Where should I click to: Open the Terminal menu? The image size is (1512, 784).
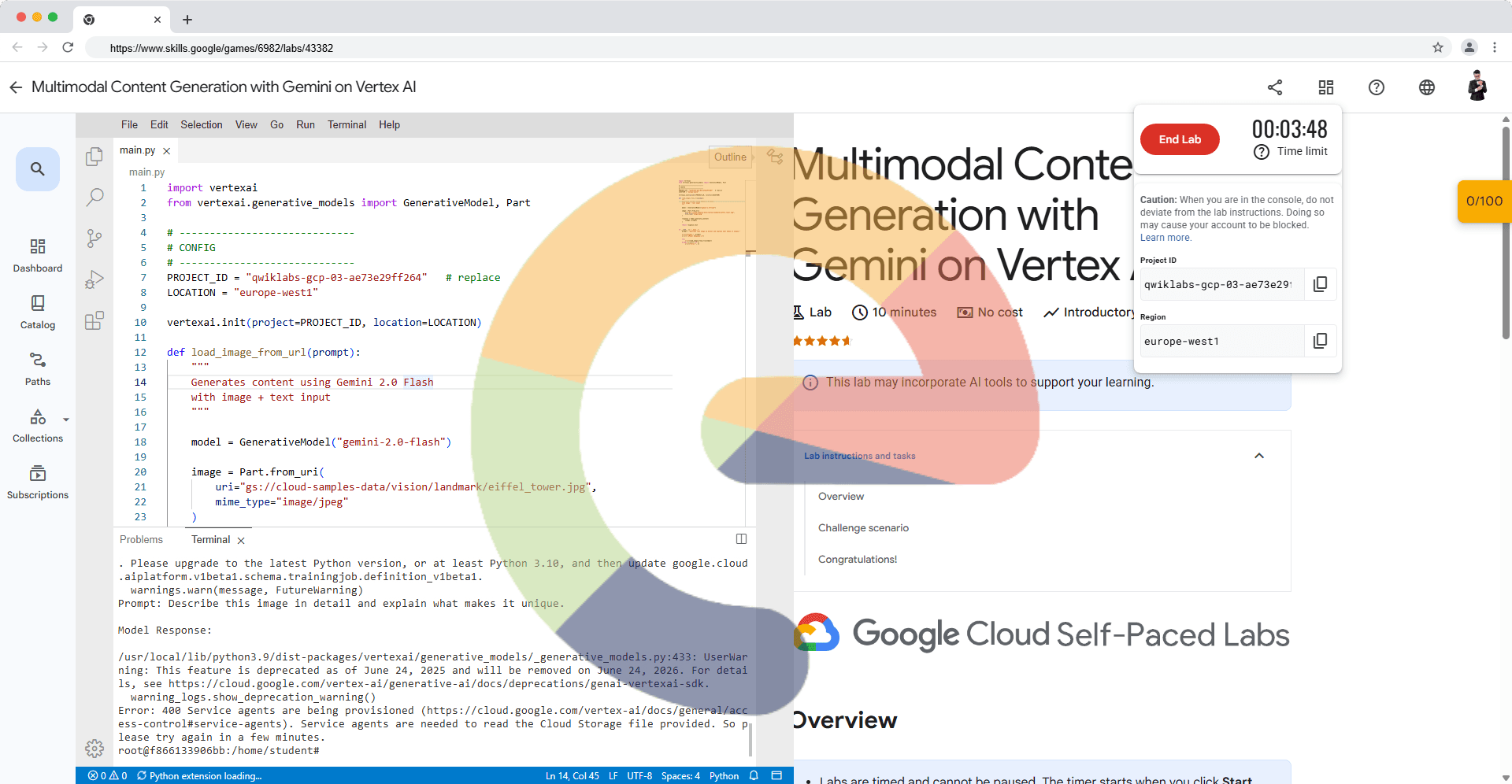click(x=346, y=124)
